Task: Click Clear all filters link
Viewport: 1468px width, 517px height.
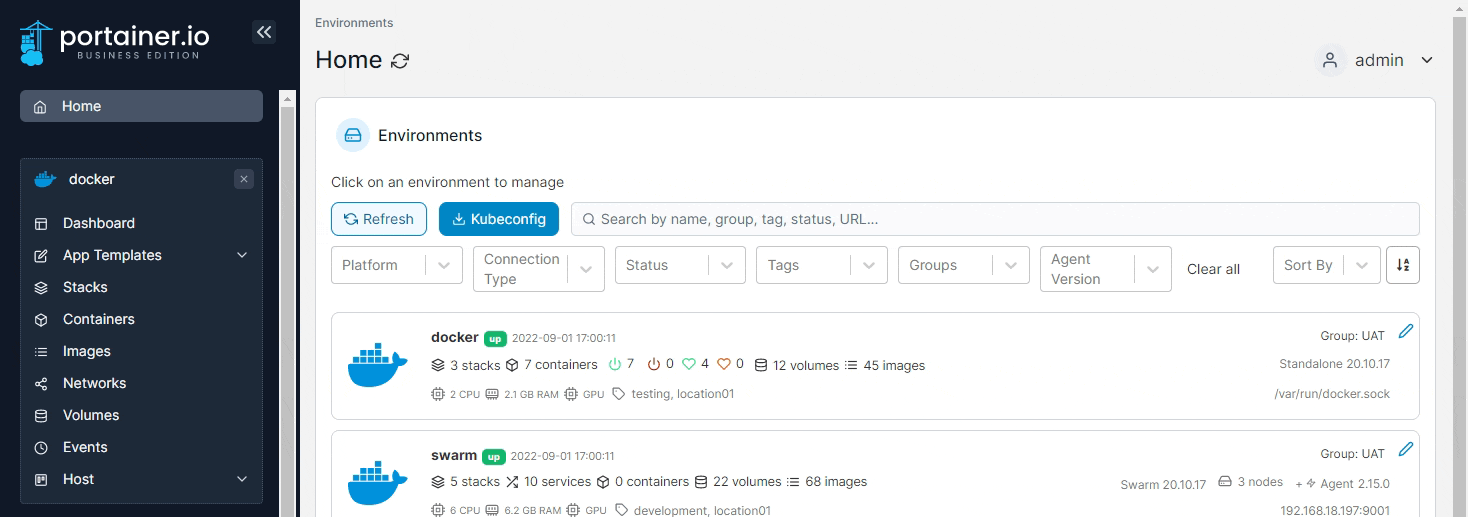Action: [x=1213, y=269]
